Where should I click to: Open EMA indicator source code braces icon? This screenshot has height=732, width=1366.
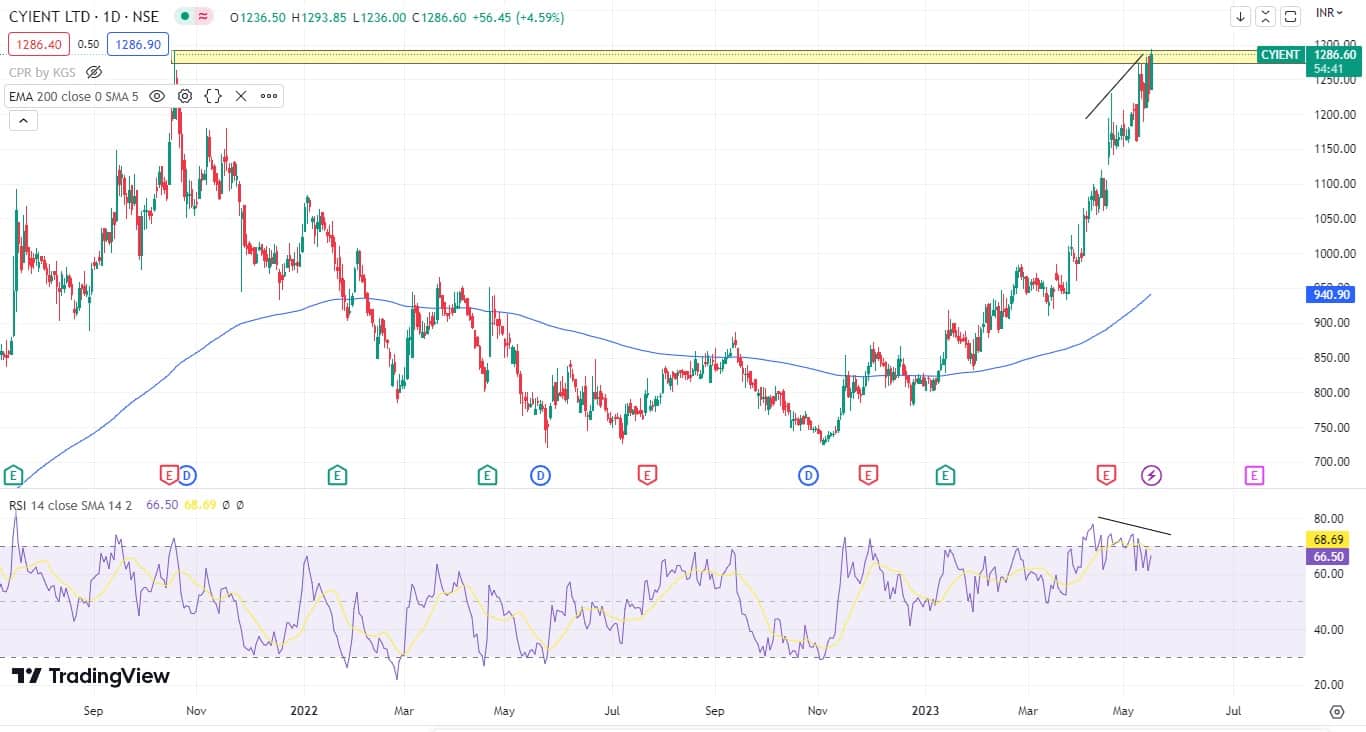[213, 96]
